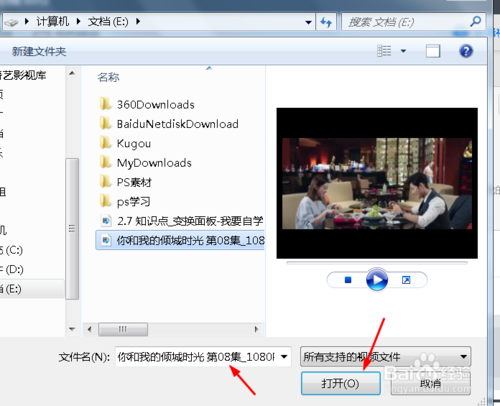Click the 360Downloads folder icon
Screen dimensions: 500x406
[105, 104]
